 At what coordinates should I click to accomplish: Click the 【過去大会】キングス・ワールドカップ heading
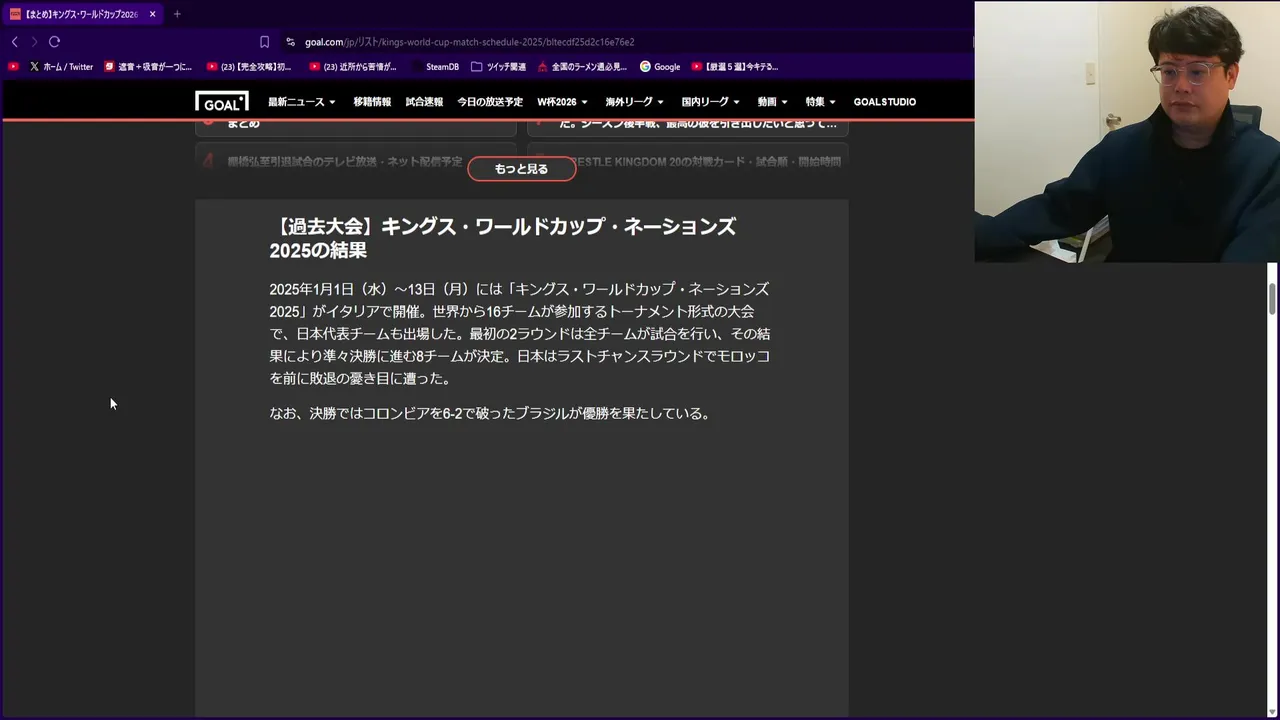503,238
